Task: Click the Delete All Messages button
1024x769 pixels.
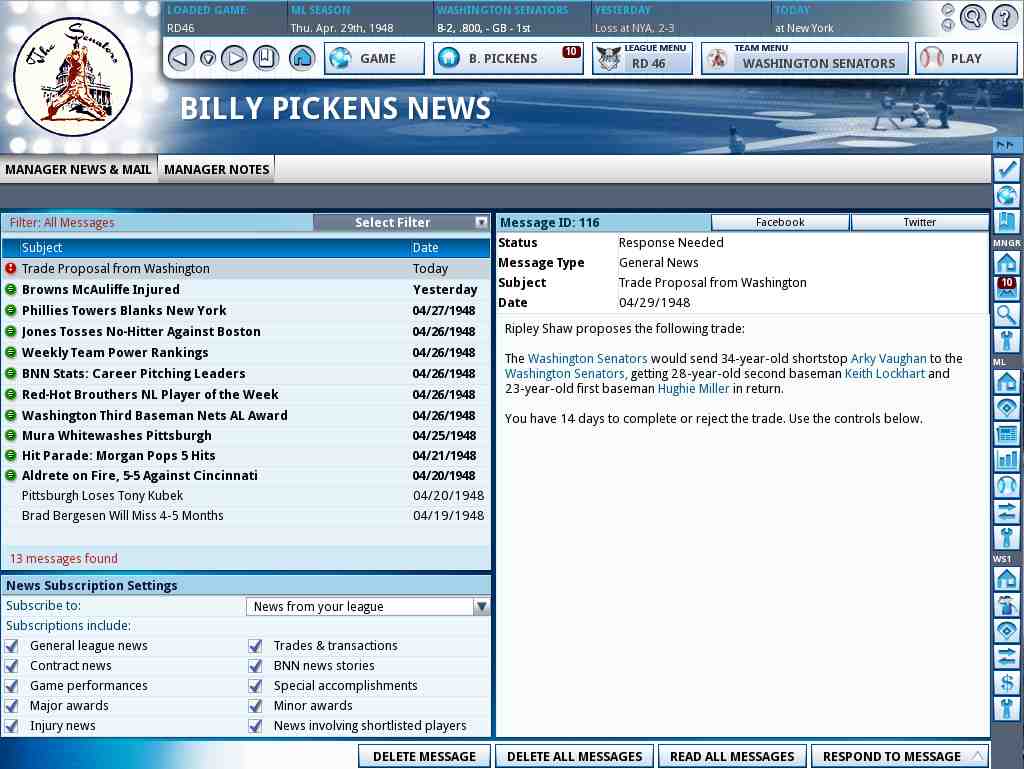Action: pyautogui.click(x=575, y=757)
